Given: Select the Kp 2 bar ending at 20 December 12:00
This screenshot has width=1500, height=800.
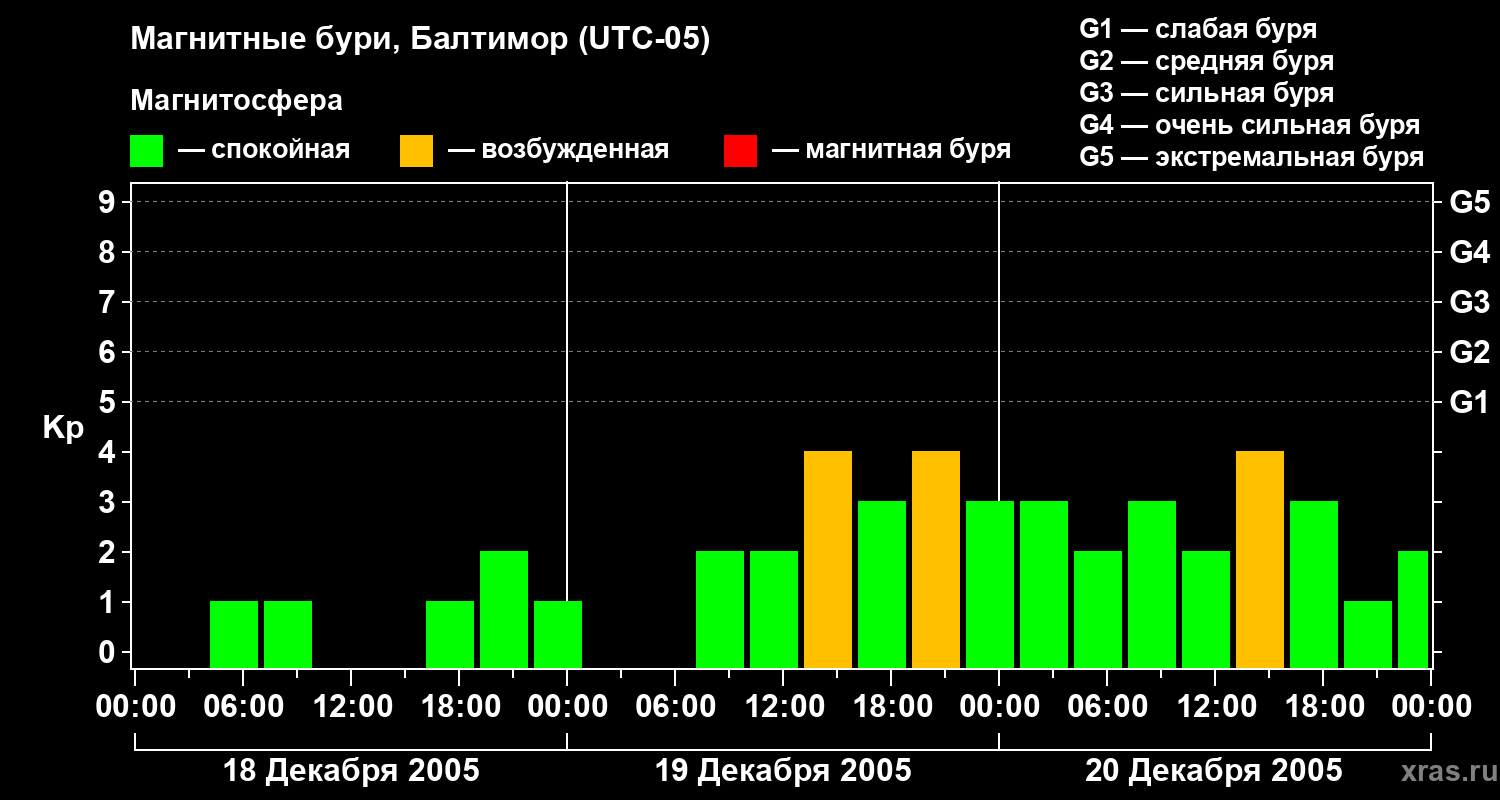Looking at the screenshot, I should pyautogui.click(x=1206, y=609).
